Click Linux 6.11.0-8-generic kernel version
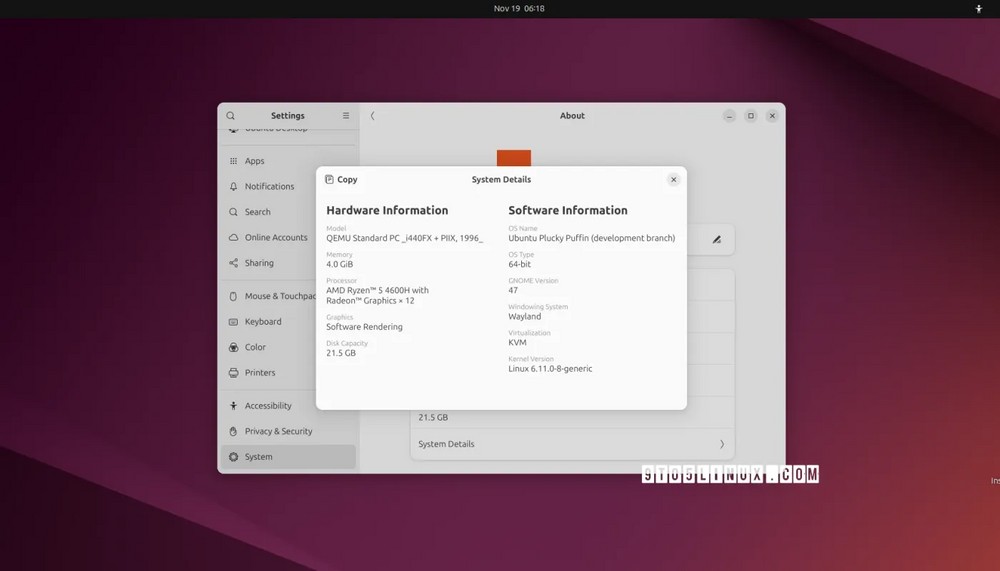The width and height of the screenshot is (1000, 571). pos(550,369)
